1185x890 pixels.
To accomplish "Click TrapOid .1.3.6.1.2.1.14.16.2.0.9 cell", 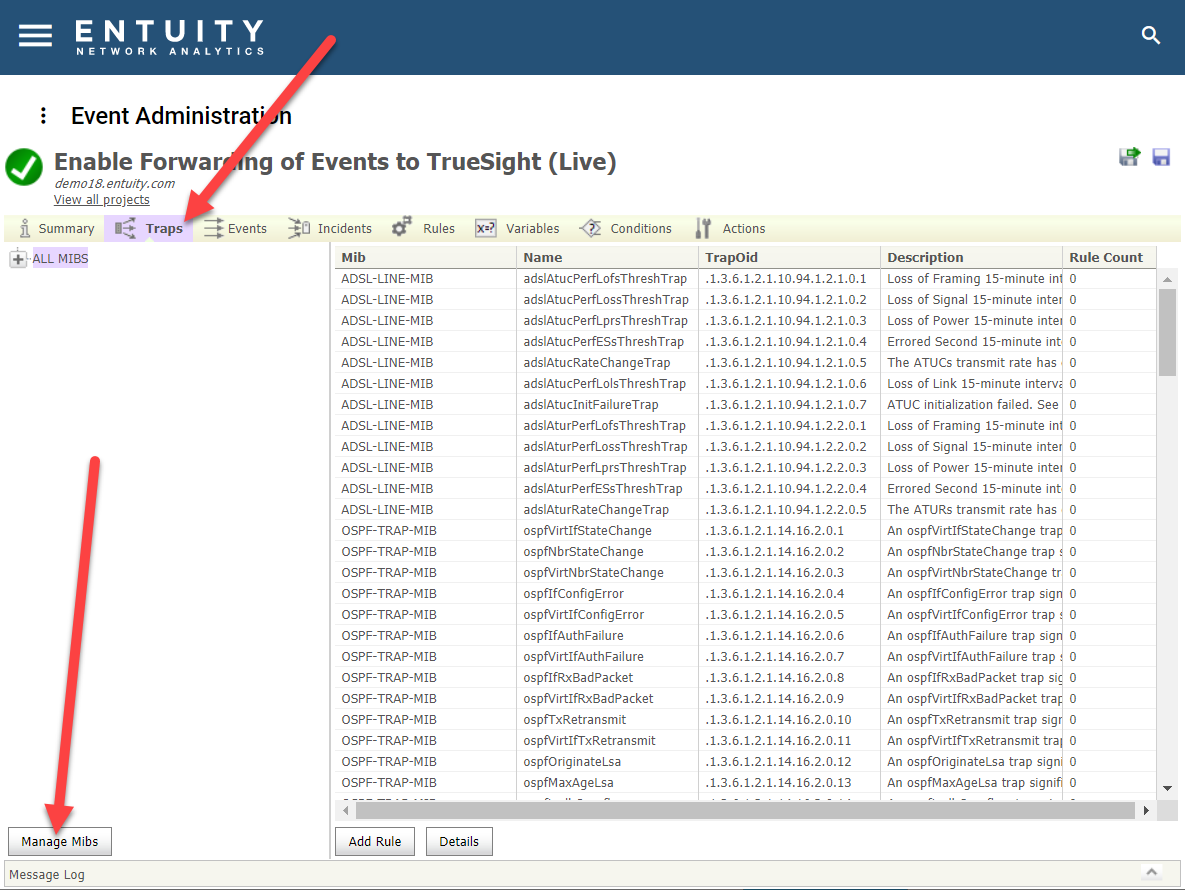I will point(790,699).
